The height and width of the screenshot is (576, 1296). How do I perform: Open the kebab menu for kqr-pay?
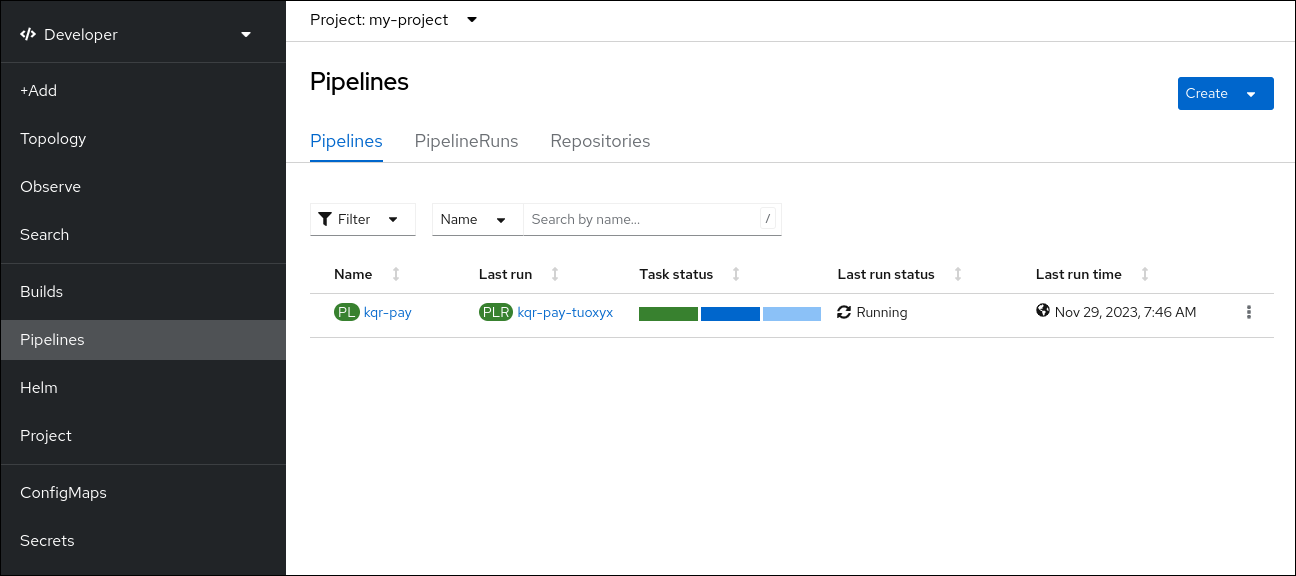[x=1248, y=312]
